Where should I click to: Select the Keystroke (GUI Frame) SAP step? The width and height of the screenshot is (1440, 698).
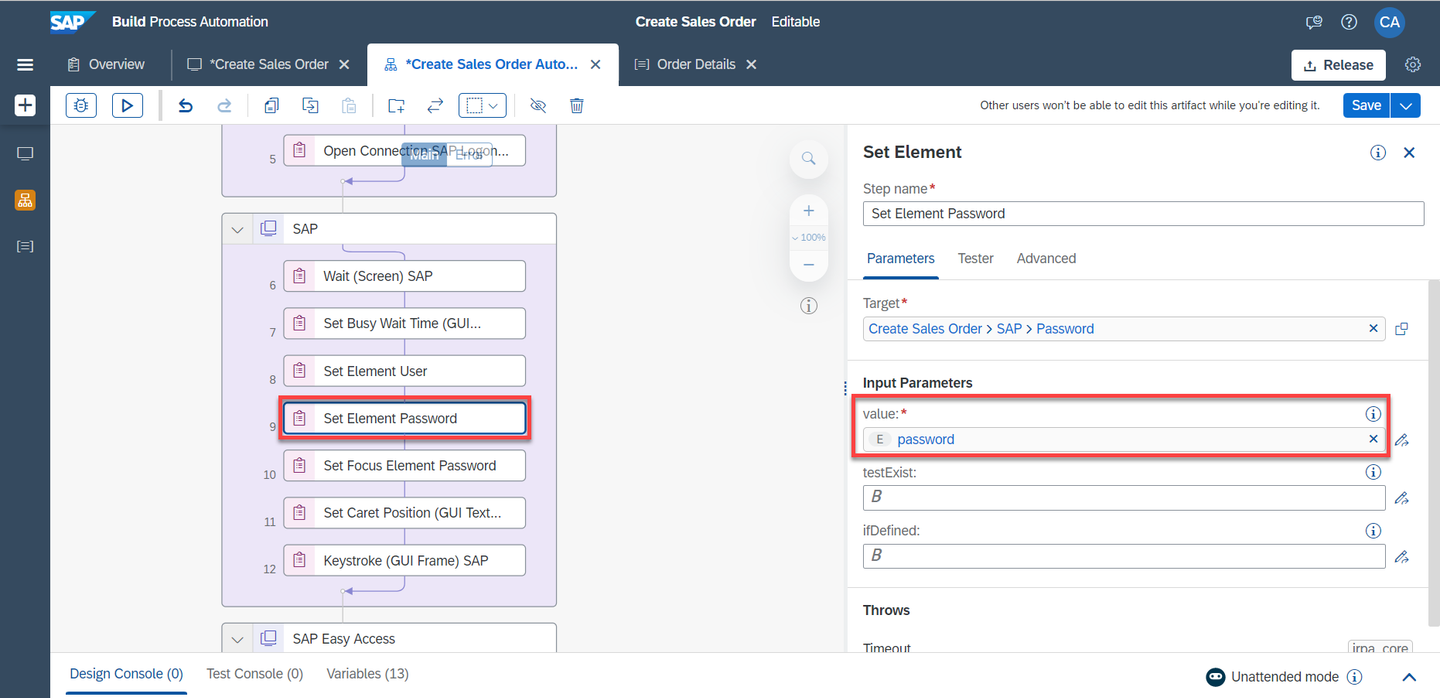click(x=404, y=560)
